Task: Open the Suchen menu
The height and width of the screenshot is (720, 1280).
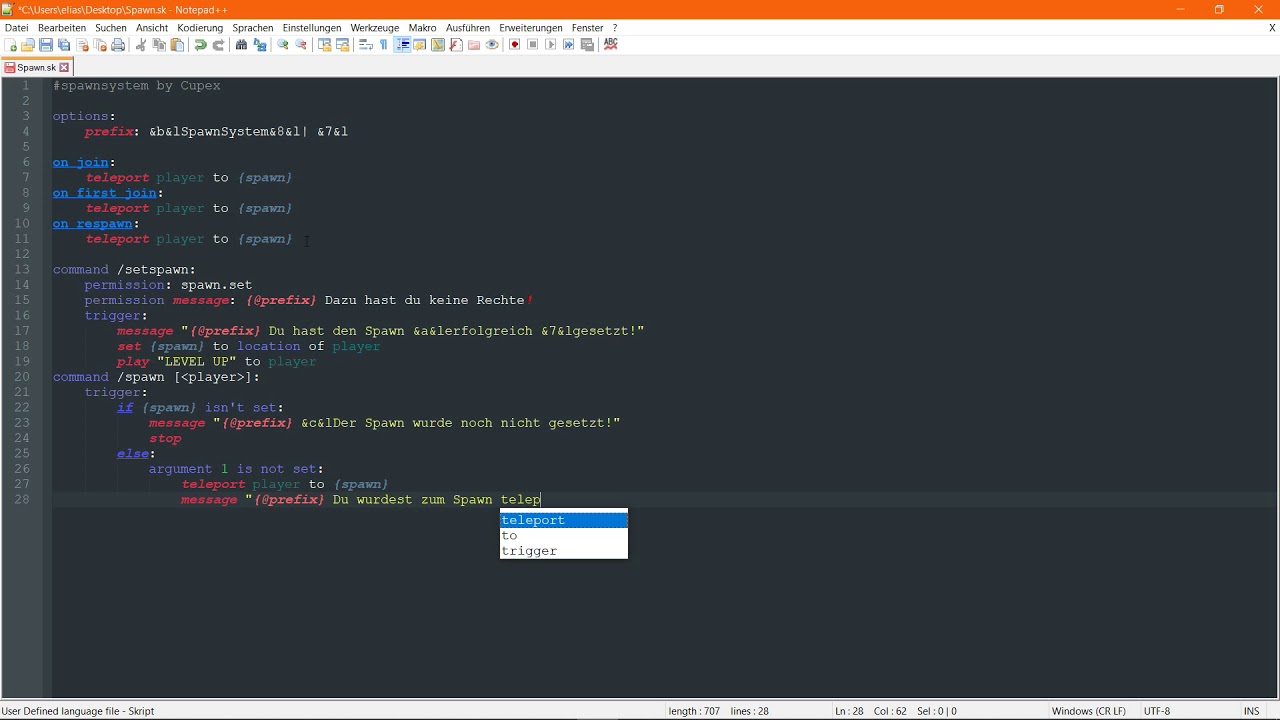Action: (111, 28)
